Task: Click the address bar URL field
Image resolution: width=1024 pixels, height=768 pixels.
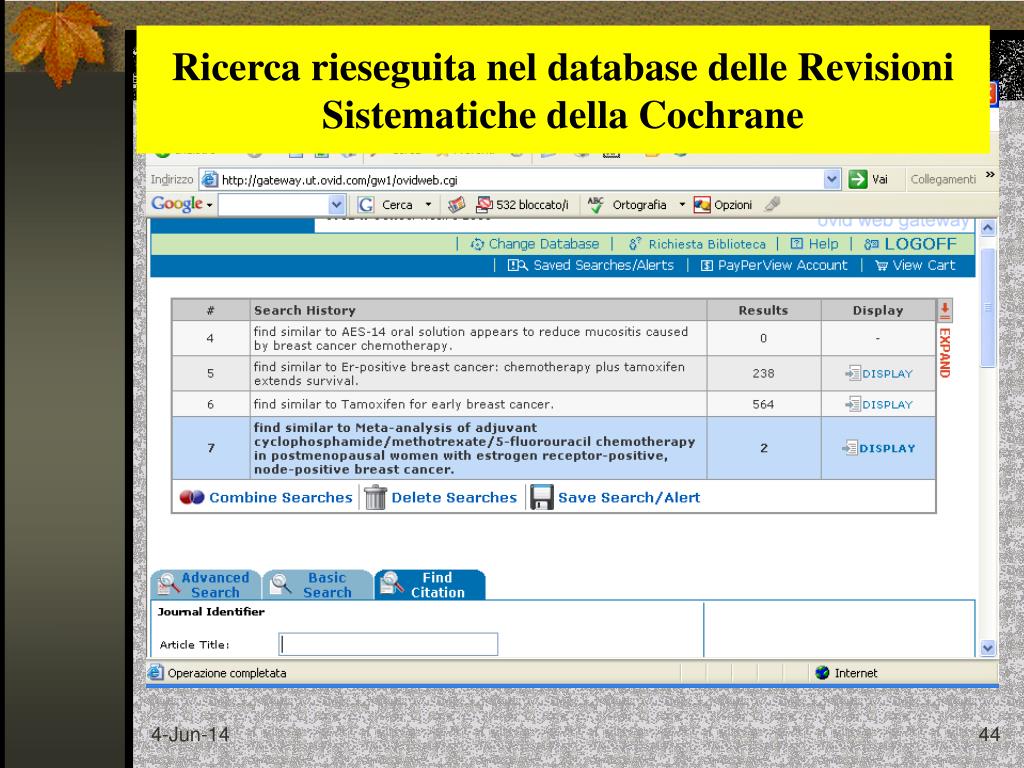Action: [519, 180]
